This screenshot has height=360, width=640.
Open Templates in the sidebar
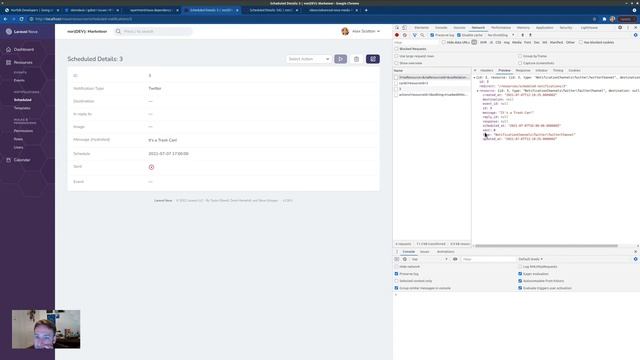(x=22, y=108)
